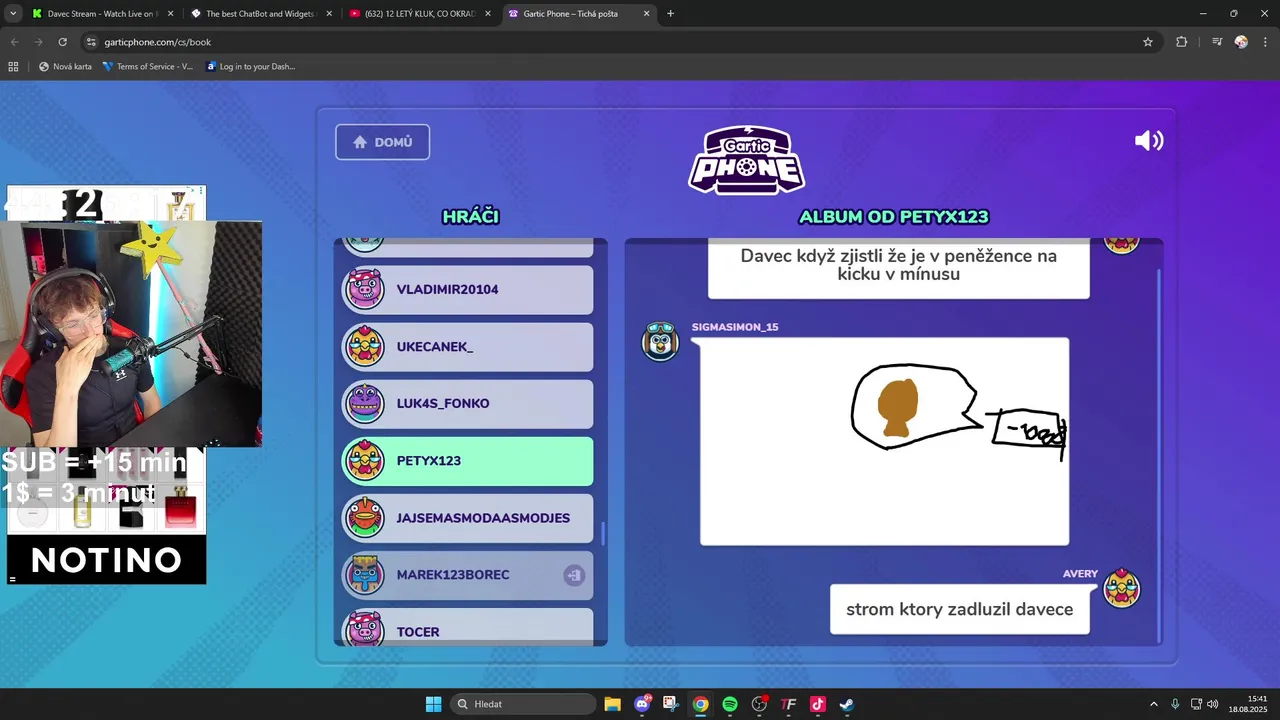Mute the Gartic Phone sound speaker icon
The width and height of the screenshot is (1280, 720).
click(1149, 141)
